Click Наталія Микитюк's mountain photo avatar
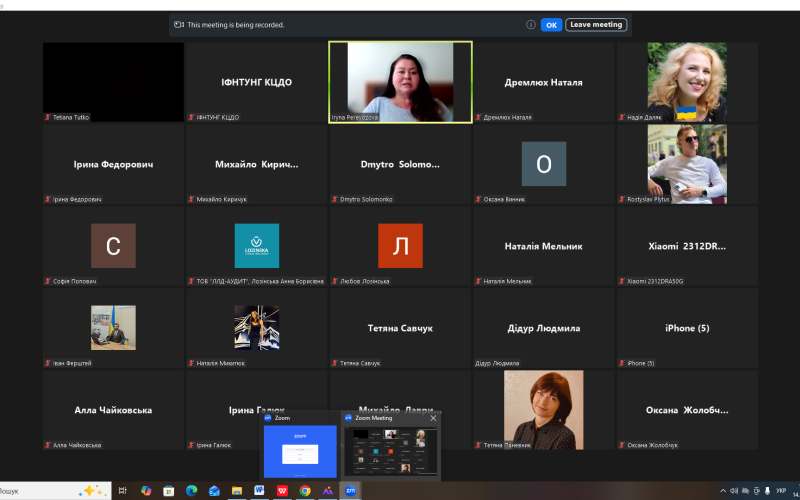 257,328
